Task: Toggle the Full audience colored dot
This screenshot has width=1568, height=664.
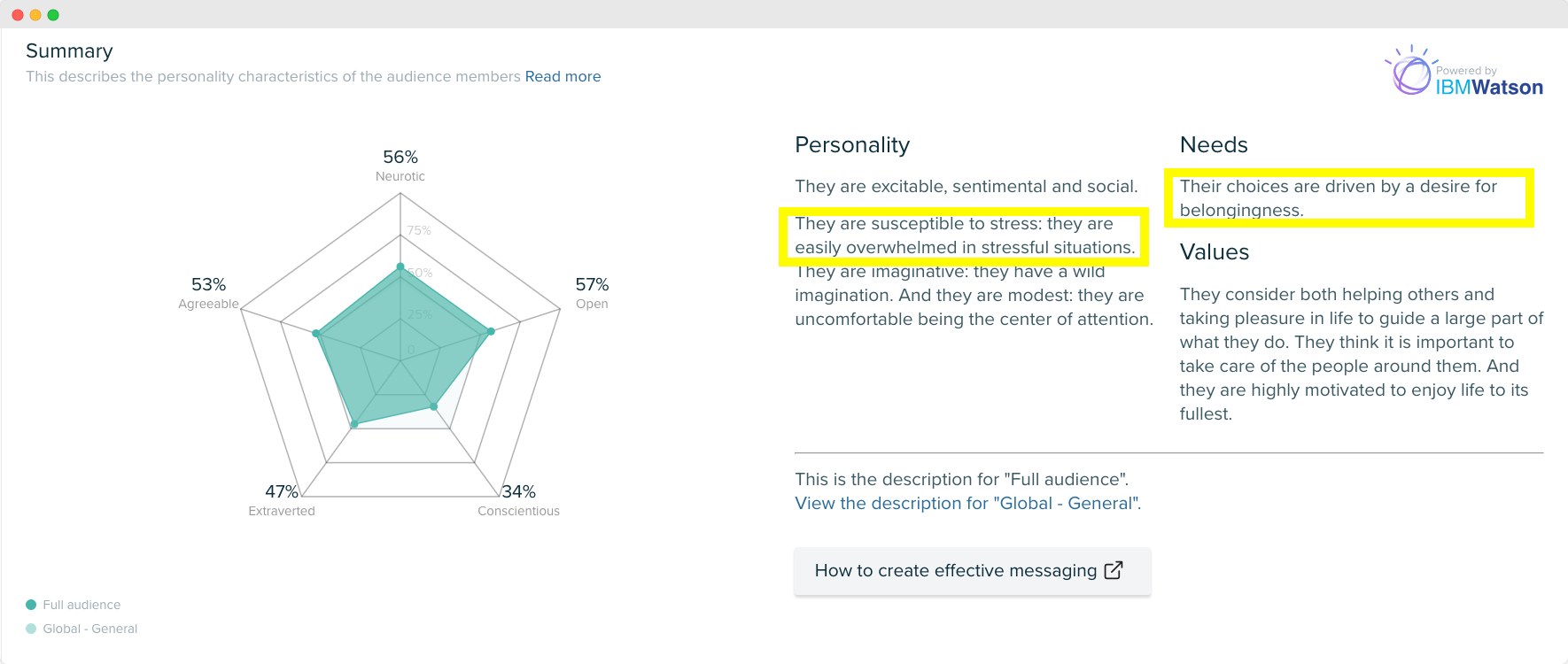Action: coord(31,604)
